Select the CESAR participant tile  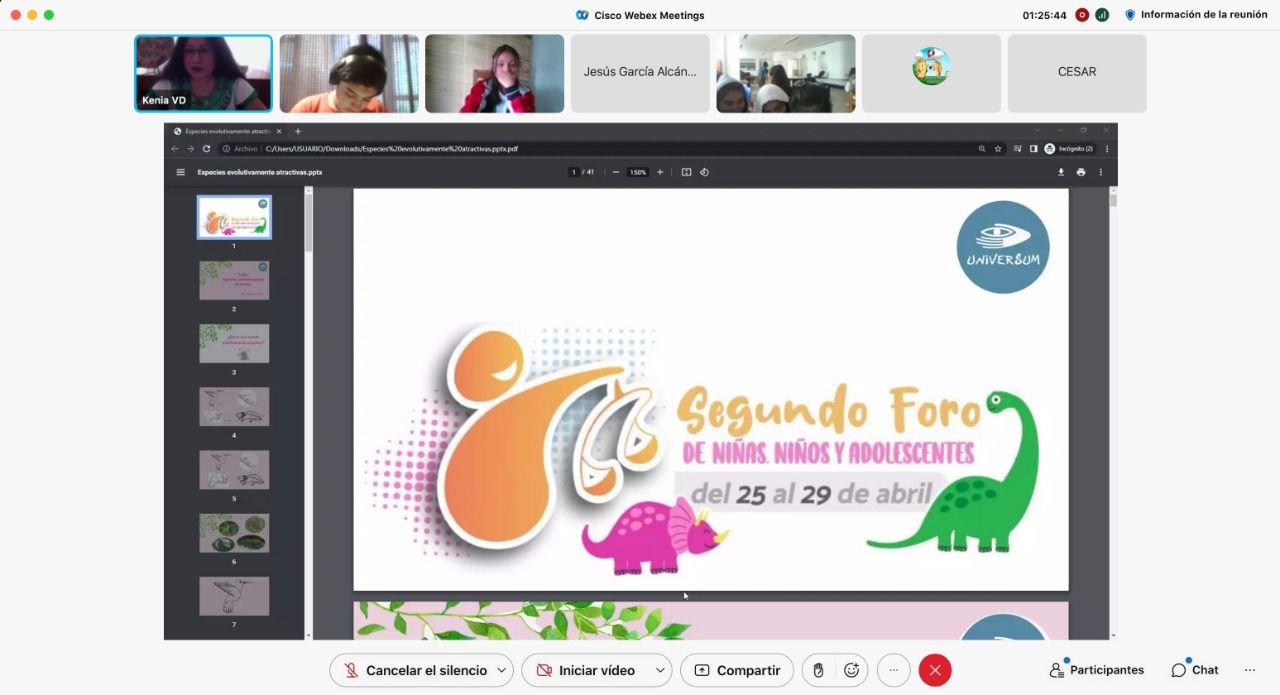point(1077,73)
